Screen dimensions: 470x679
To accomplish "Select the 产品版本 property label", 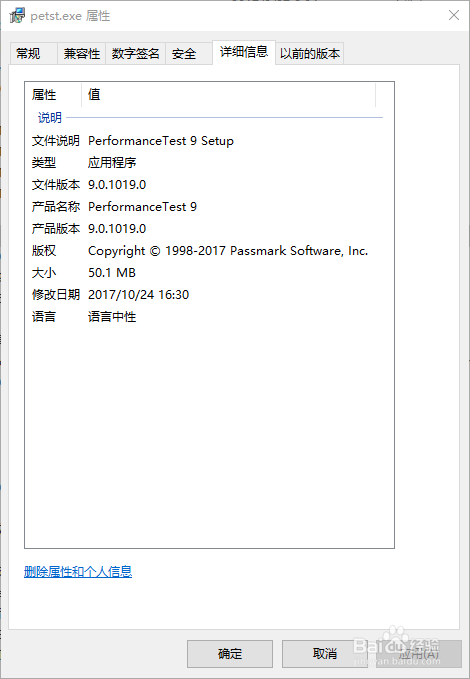I will 56,229.
